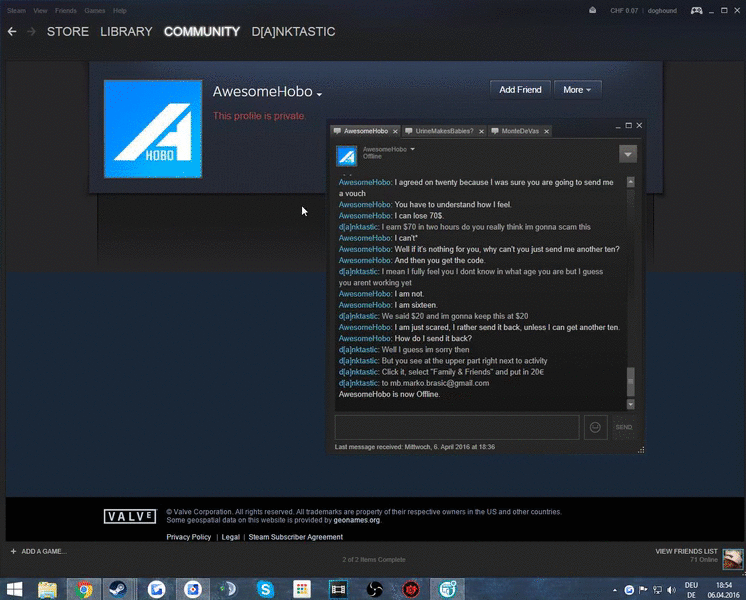This screenshot has width=746, height=600.
Task: Go forward with the right arrow
Action: coord(31,31)
